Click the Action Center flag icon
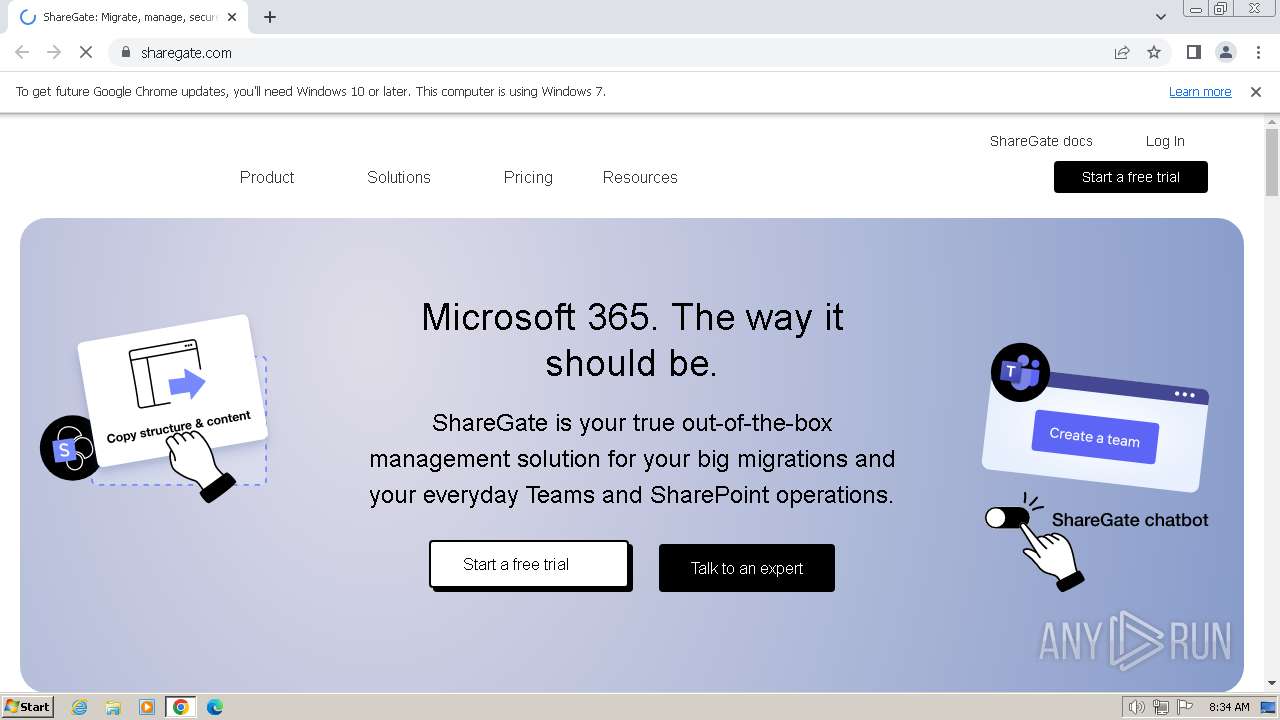Image resolution: width=1280 pixels, height=720 pixels. click(1185, 707)
